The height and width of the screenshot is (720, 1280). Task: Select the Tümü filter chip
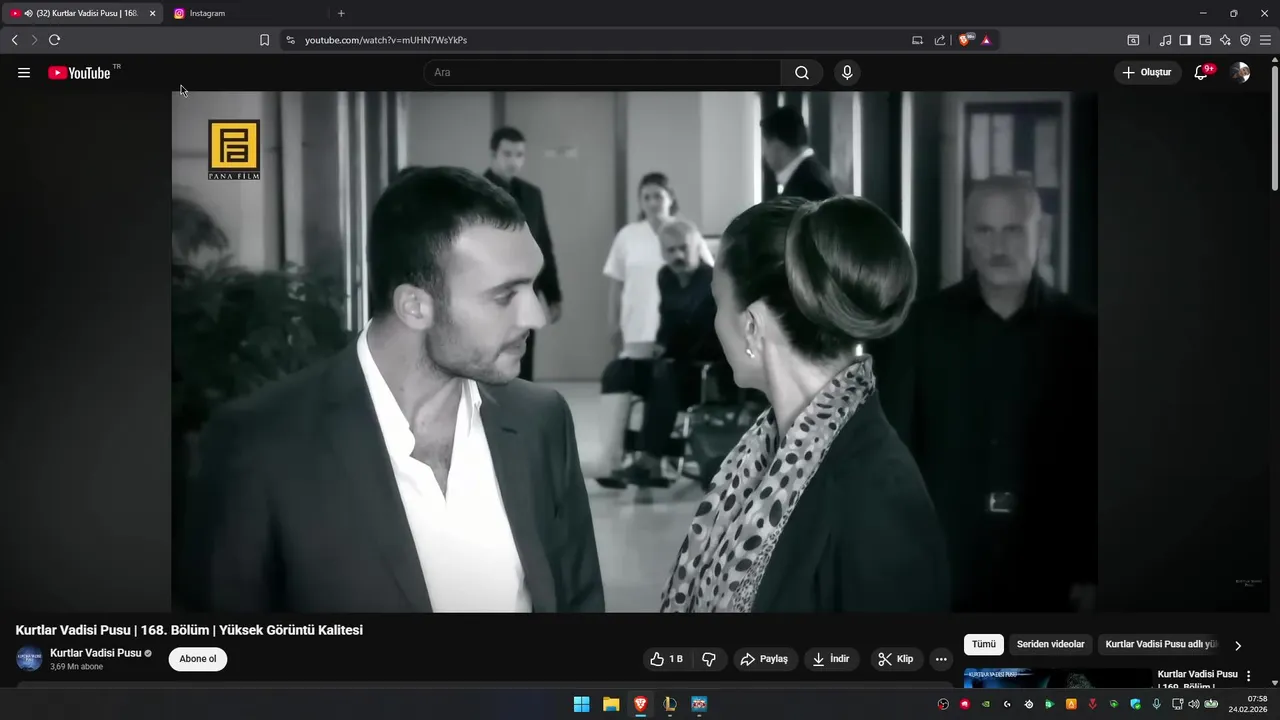click(x=984, y=644)
